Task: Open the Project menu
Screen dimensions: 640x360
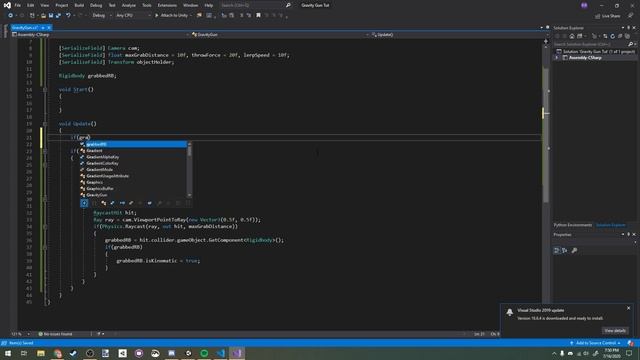Action: 62,5
